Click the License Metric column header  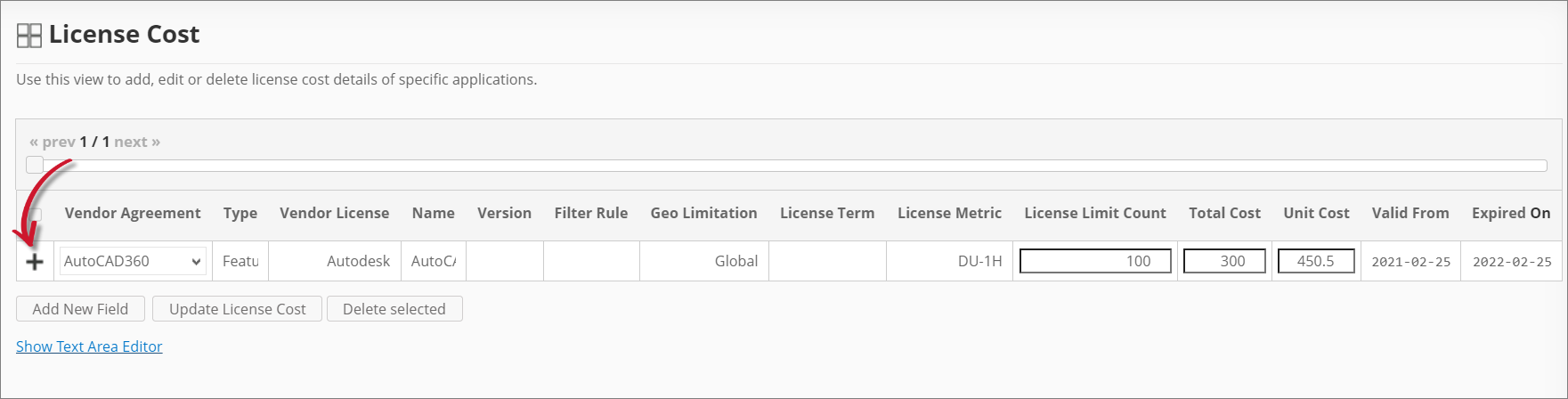[x=949, y=213]
